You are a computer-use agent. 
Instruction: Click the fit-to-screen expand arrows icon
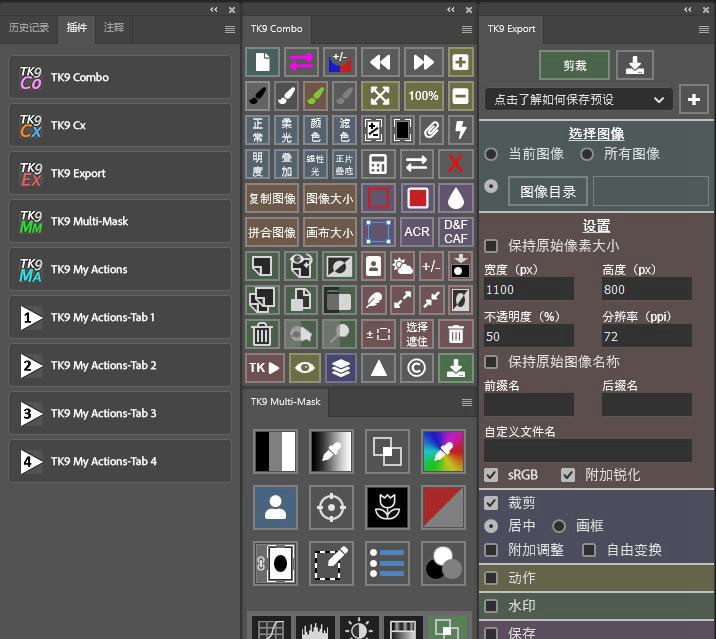[380, 96]
